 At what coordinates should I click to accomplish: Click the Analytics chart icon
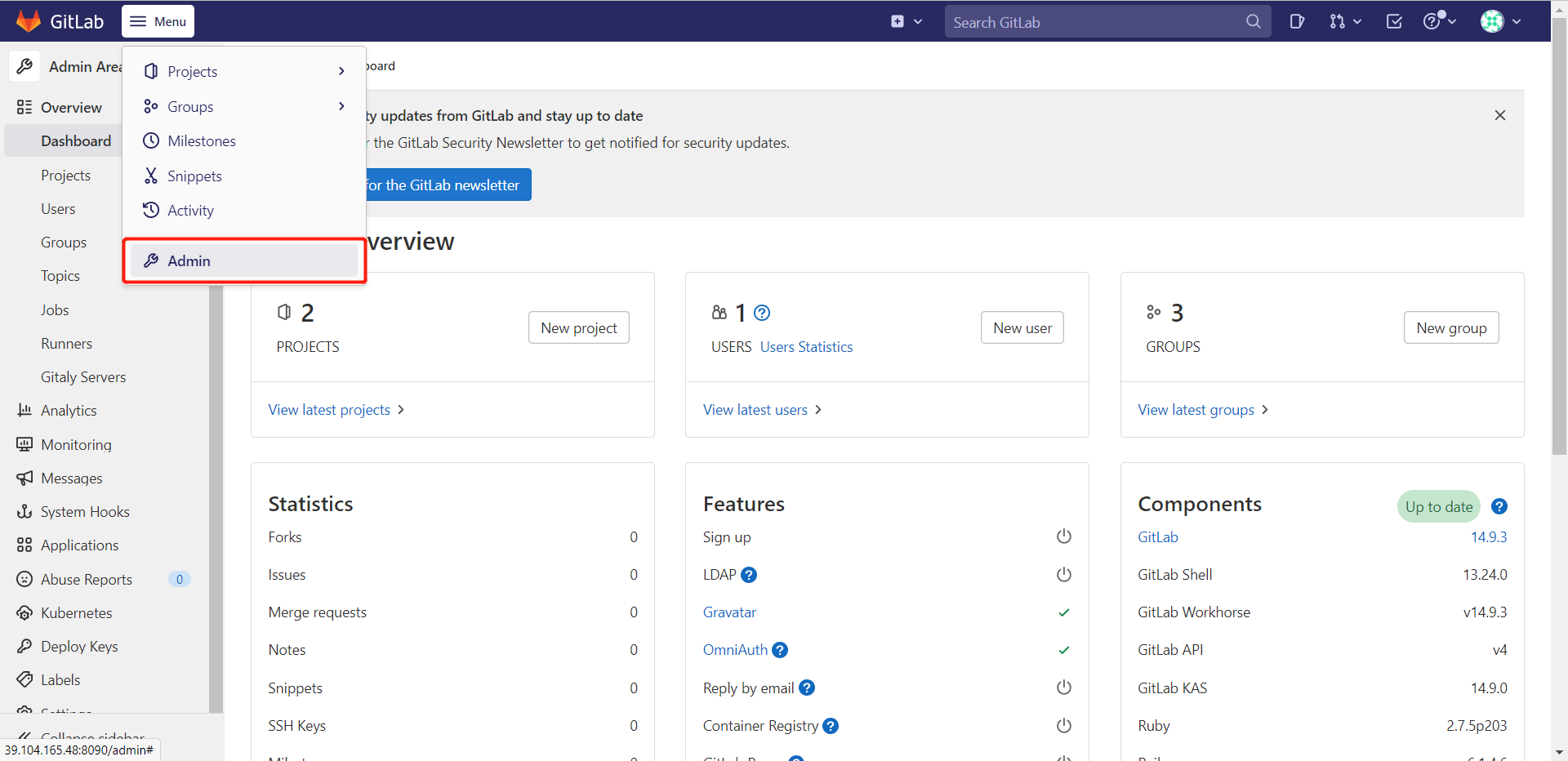(24, 410)
